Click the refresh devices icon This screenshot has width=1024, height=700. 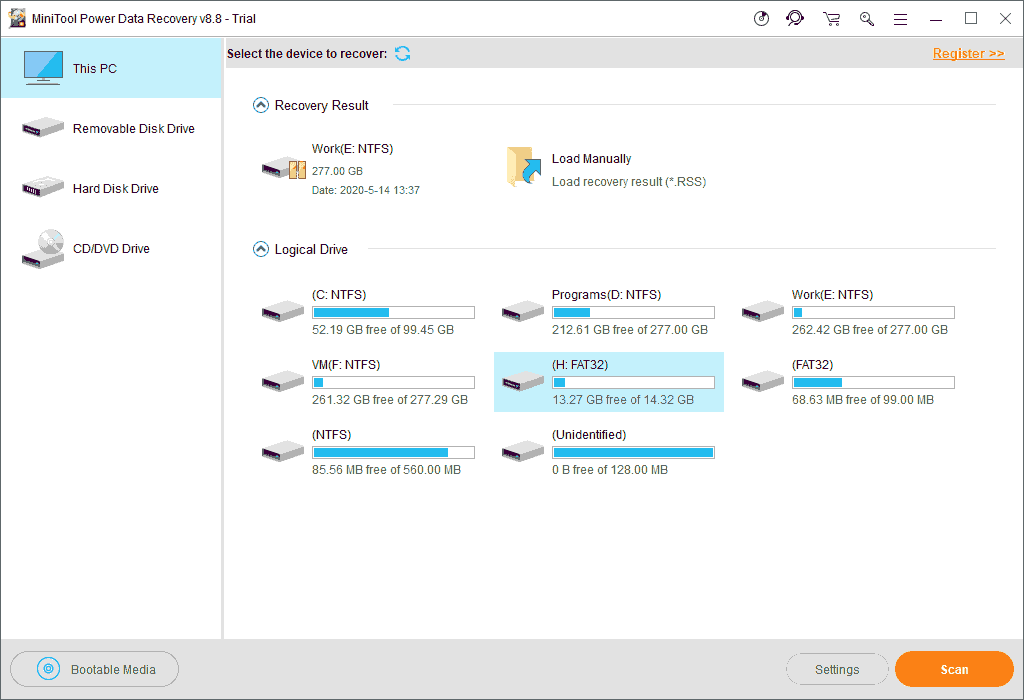402,54
